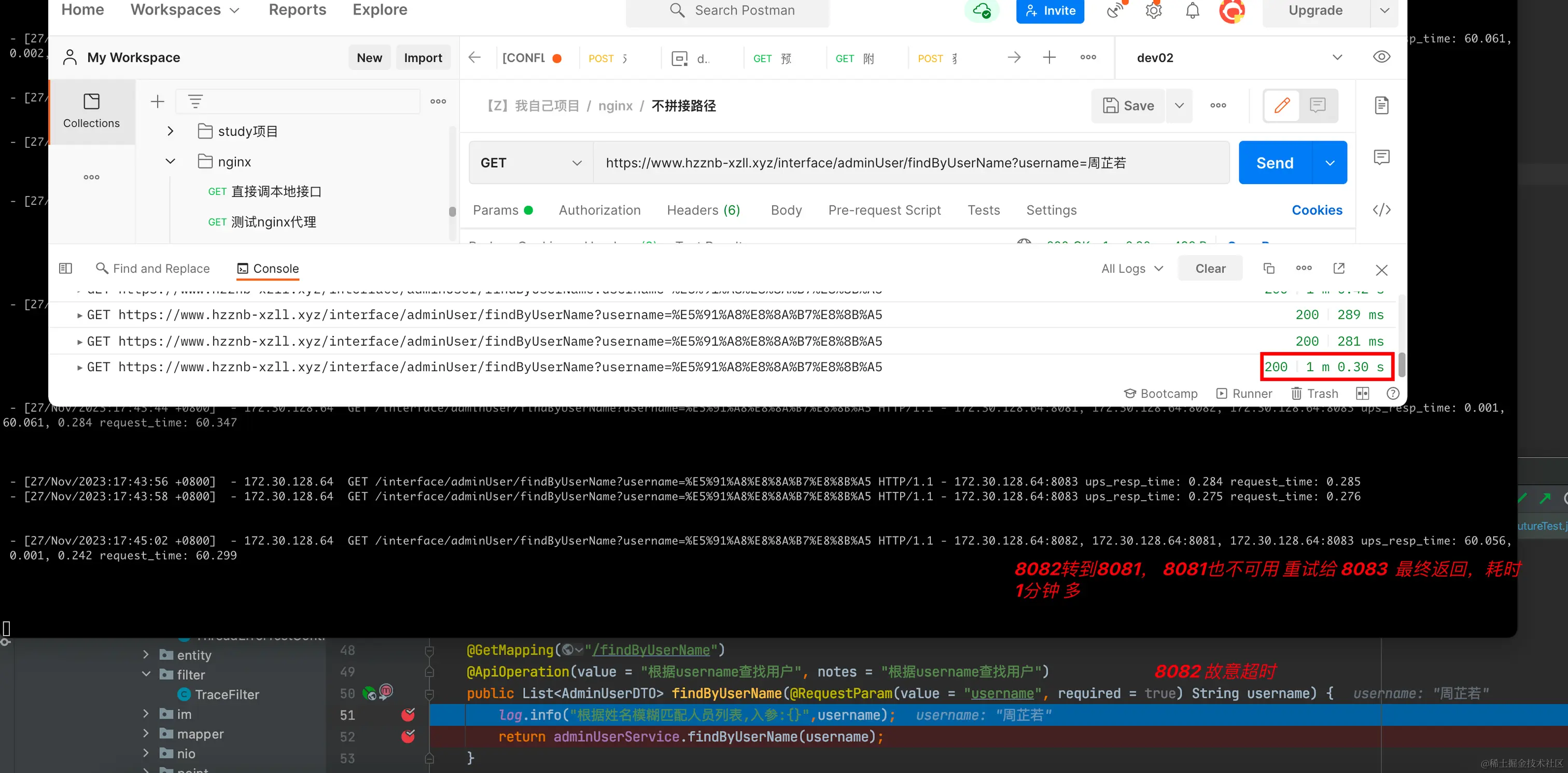Screen dimensions: 1568x773
Task: Create new collection with plus icon
Action: (158, 101)
